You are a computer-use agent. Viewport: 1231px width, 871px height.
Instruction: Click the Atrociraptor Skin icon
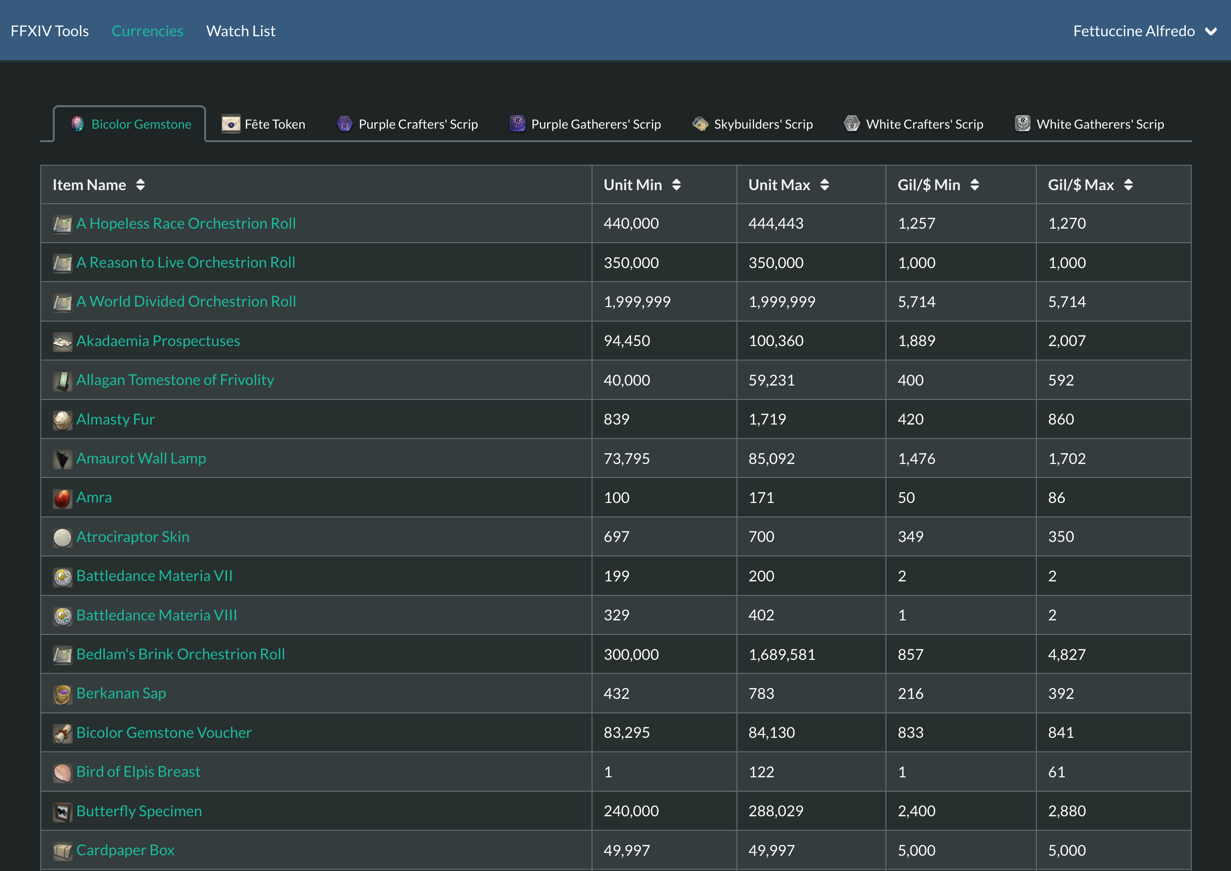[x=62, y=537]
